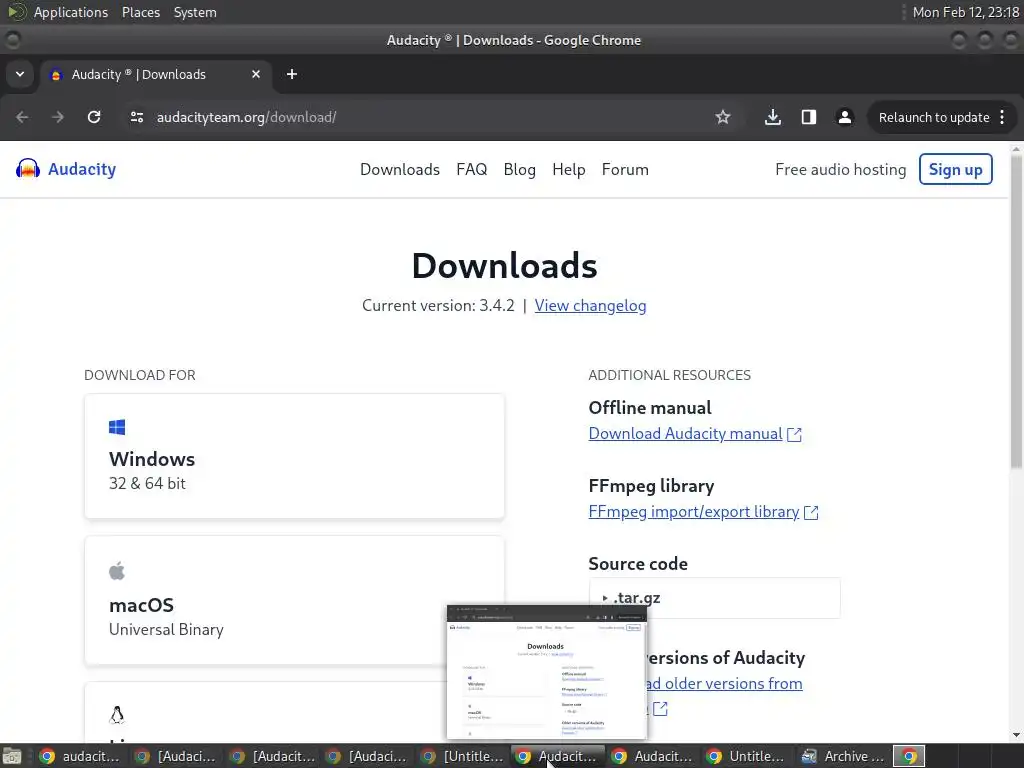Click the page vertical scrollbar thumb
The width and height of the screenshot is (1024, 768).
(1016, 311)
